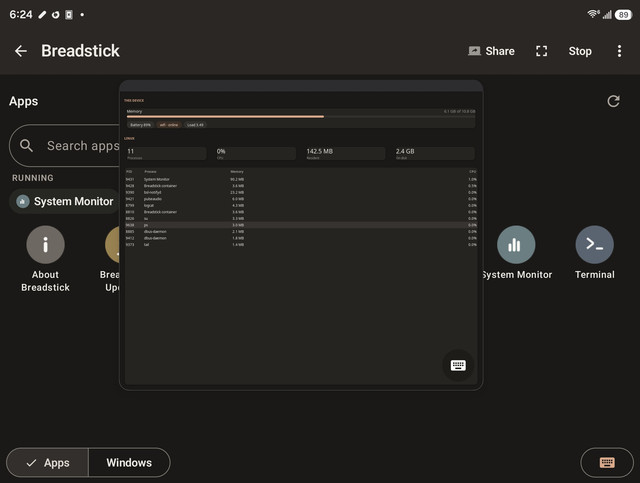Screen dimensions: 640x483
Task: Tap the pencil notification icon in status bar
Action: pyautogui.click(x=42, y=15)
